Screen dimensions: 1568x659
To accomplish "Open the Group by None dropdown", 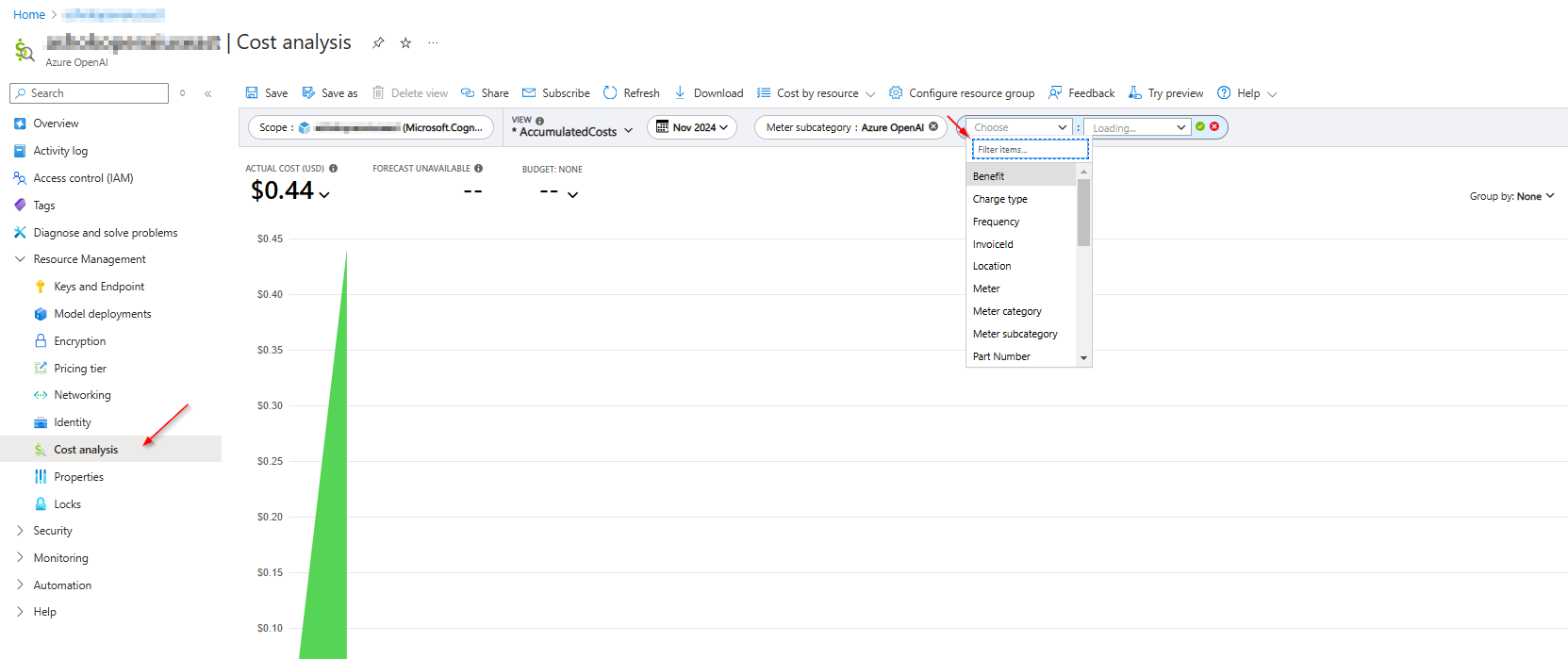I will [1511, 196].
